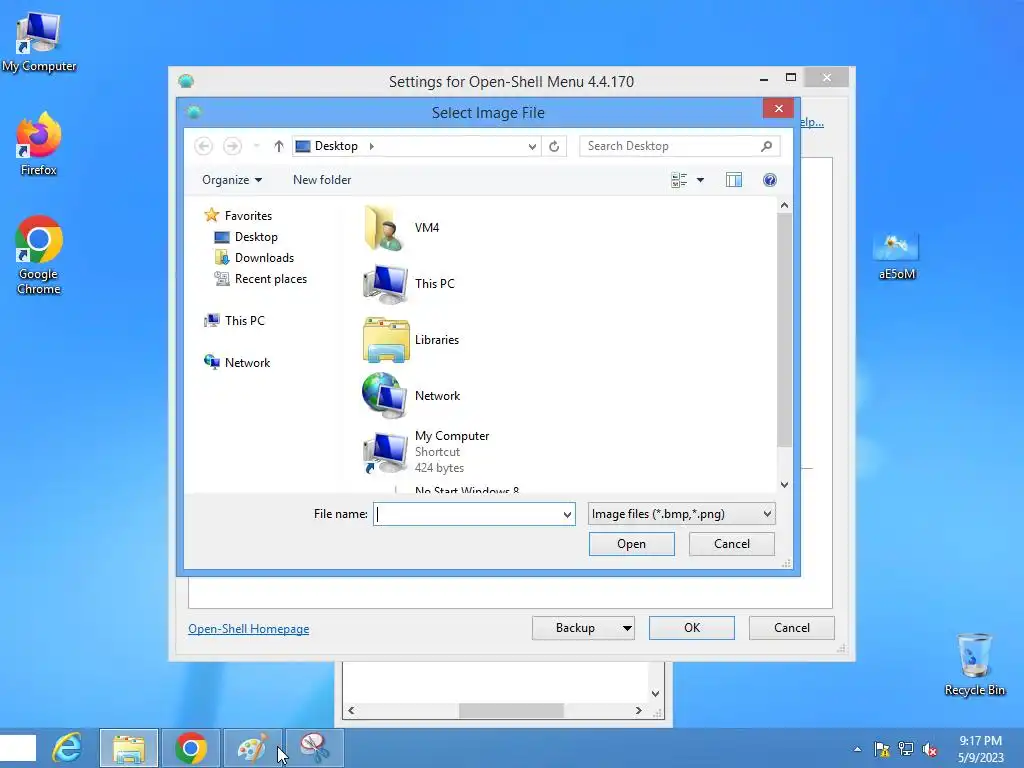Open the Recycle Bin on desktop
The width and height of the screenshot is (1024, 768).
[974, 664]
